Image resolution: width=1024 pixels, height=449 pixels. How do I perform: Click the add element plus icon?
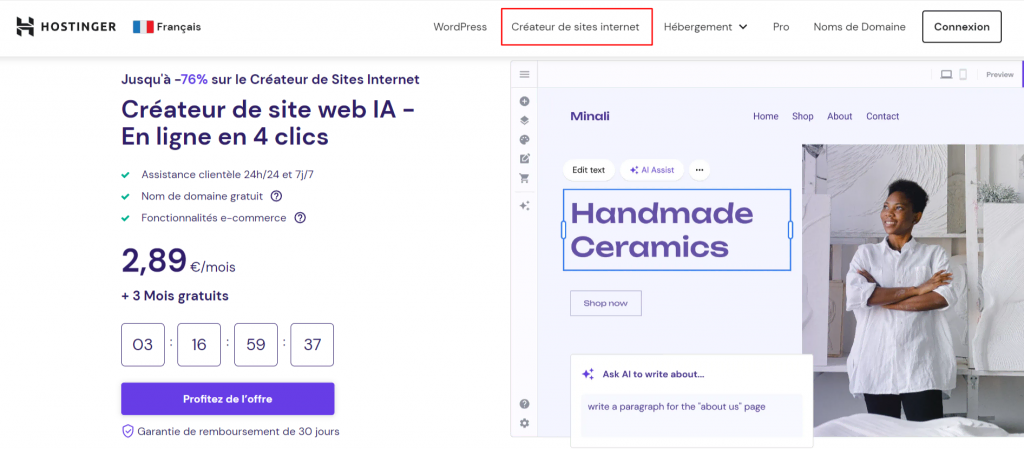(x=524, y=101)
